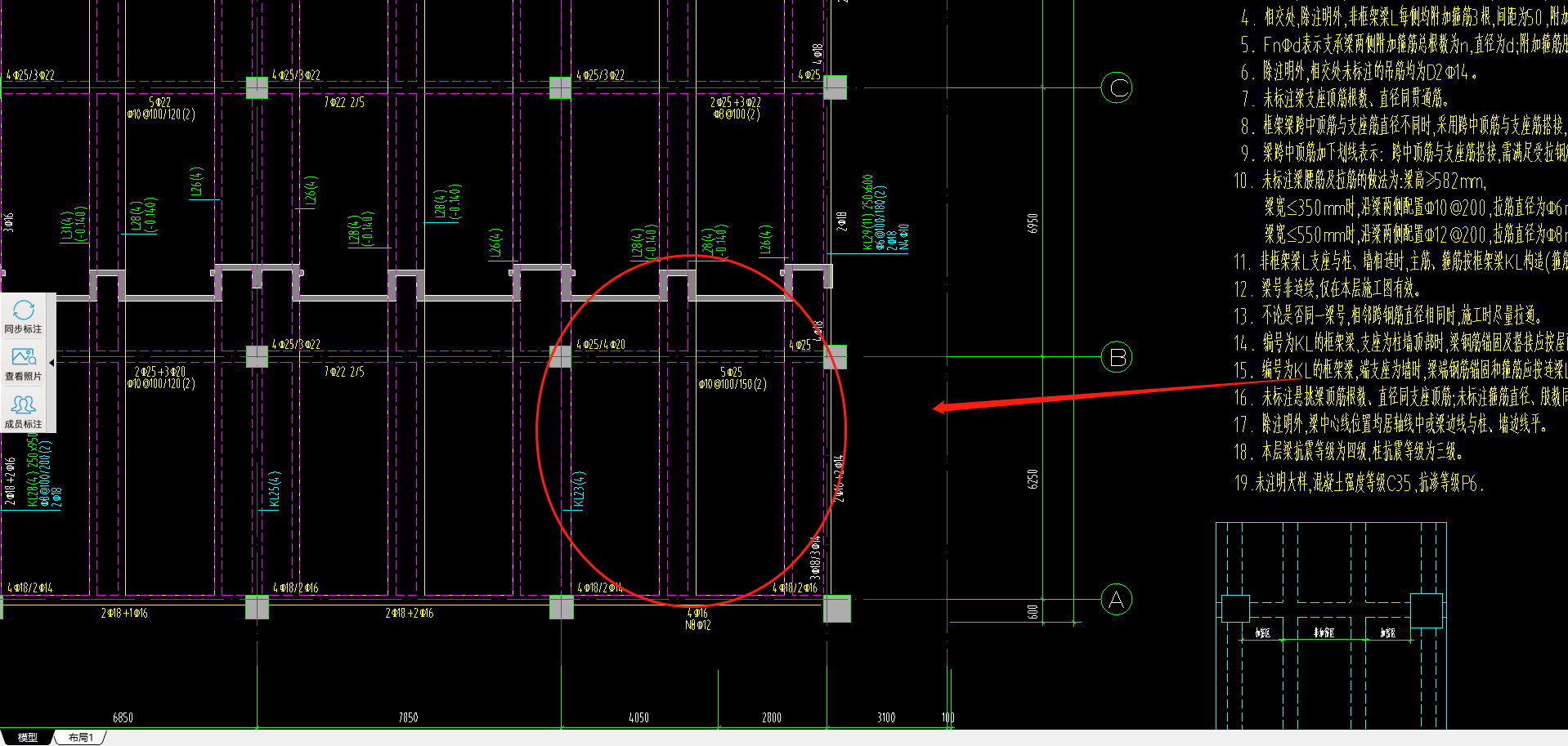1568x746 pixels.
Task: Click note 17 about 梁中心线位置
Action: pyautogui.click(x=1391, y=424)
